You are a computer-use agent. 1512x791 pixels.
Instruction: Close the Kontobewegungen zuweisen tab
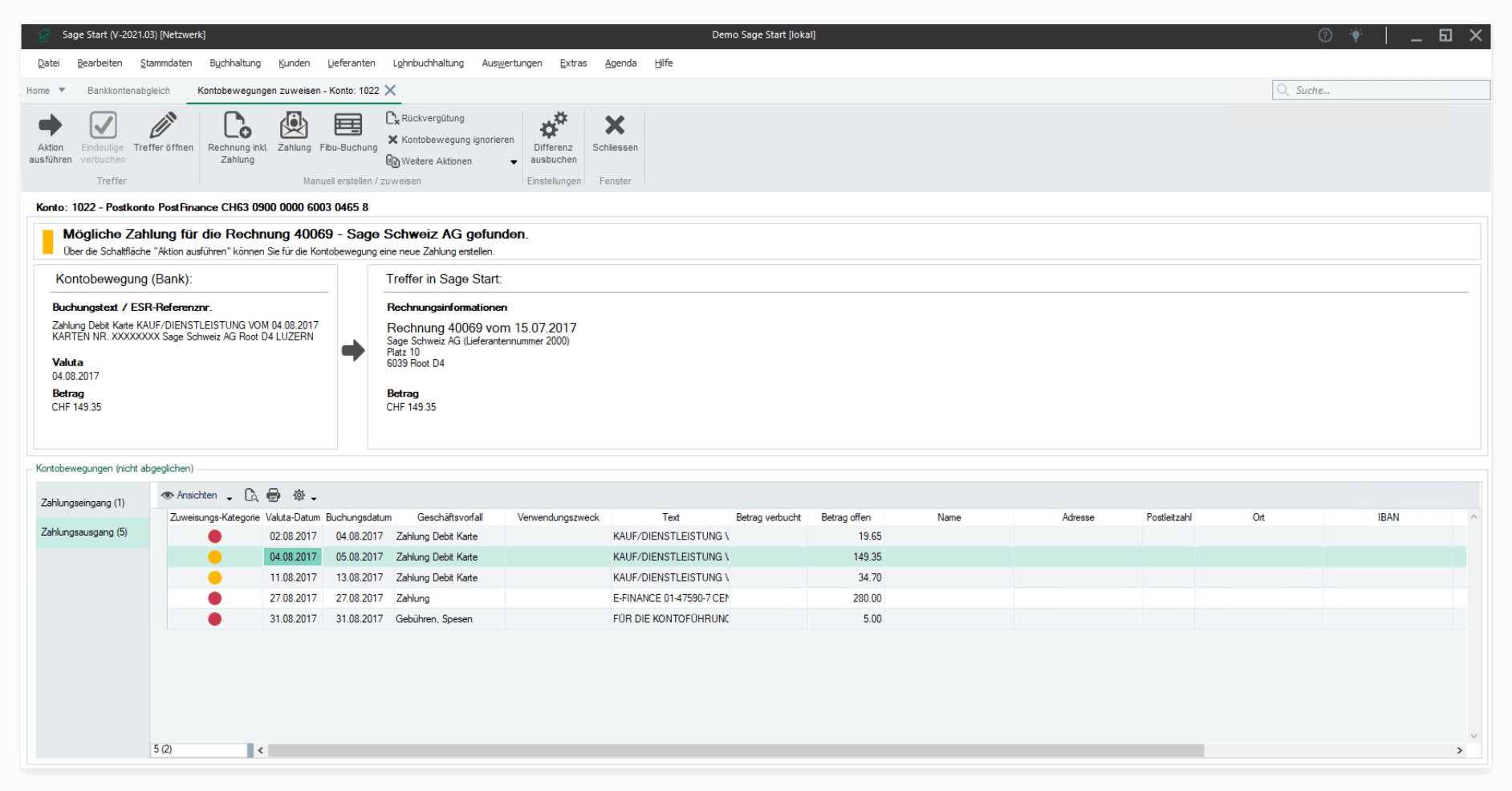[390, 90]
